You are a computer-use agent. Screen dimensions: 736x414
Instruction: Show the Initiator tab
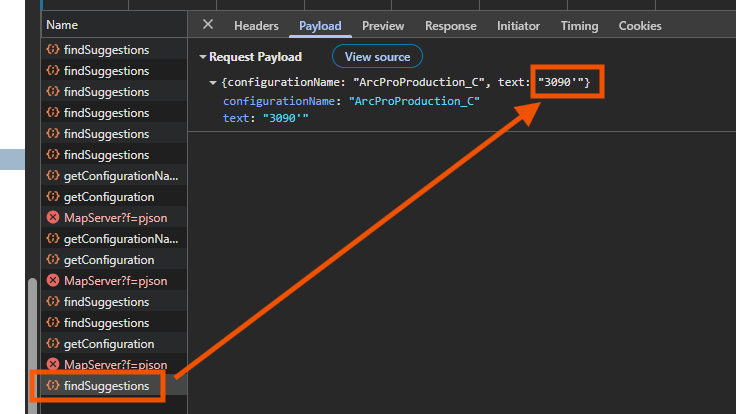pyautogui.click(x=518, y=26)
